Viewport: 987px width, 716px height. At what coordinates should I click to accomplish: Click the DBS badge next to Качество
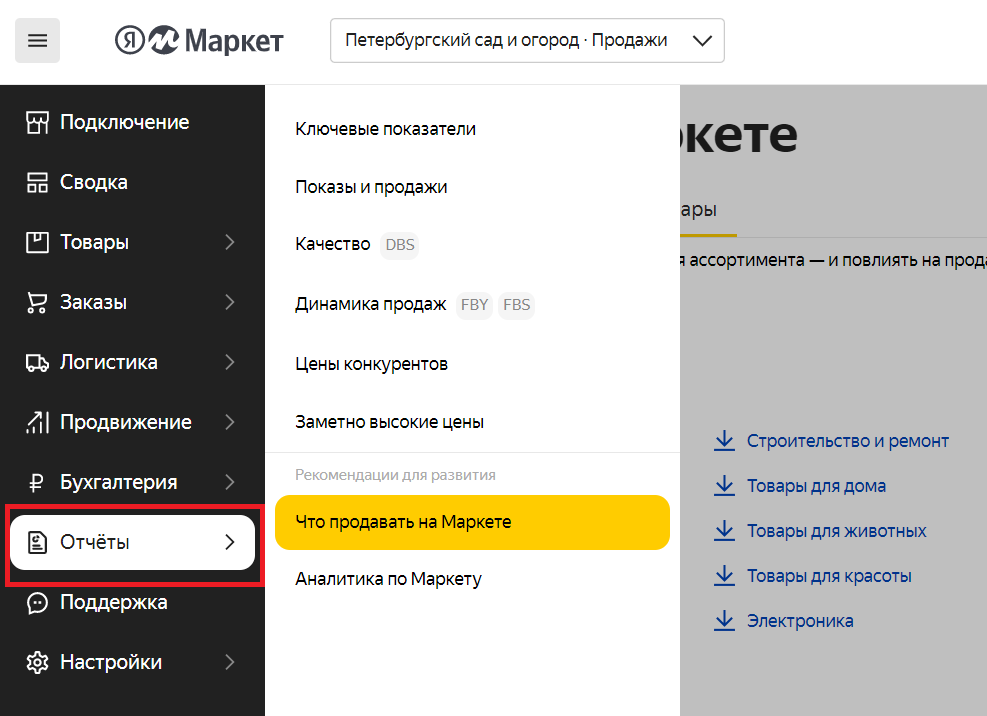coord(400,245)
